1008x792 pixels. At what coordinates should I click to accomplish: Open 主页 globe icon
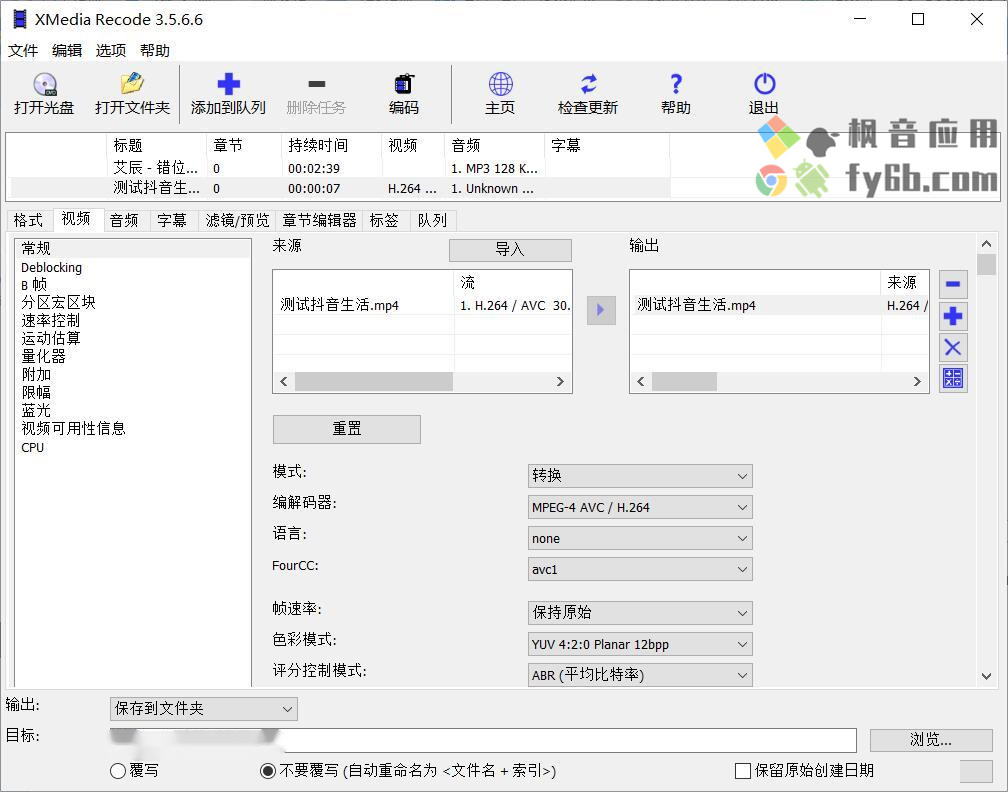(500, 84)
